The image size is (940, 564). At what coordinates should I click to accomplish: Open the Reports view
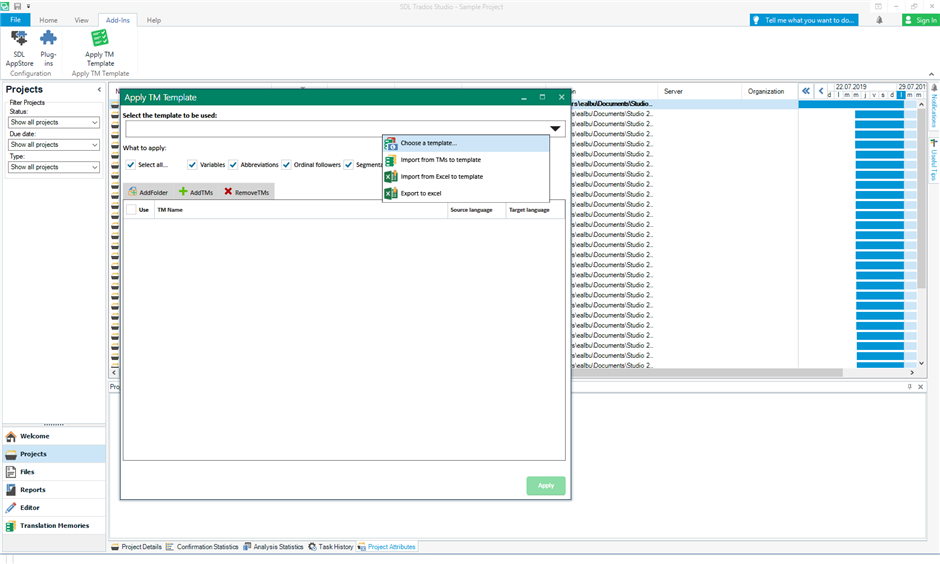click(54, 490)
